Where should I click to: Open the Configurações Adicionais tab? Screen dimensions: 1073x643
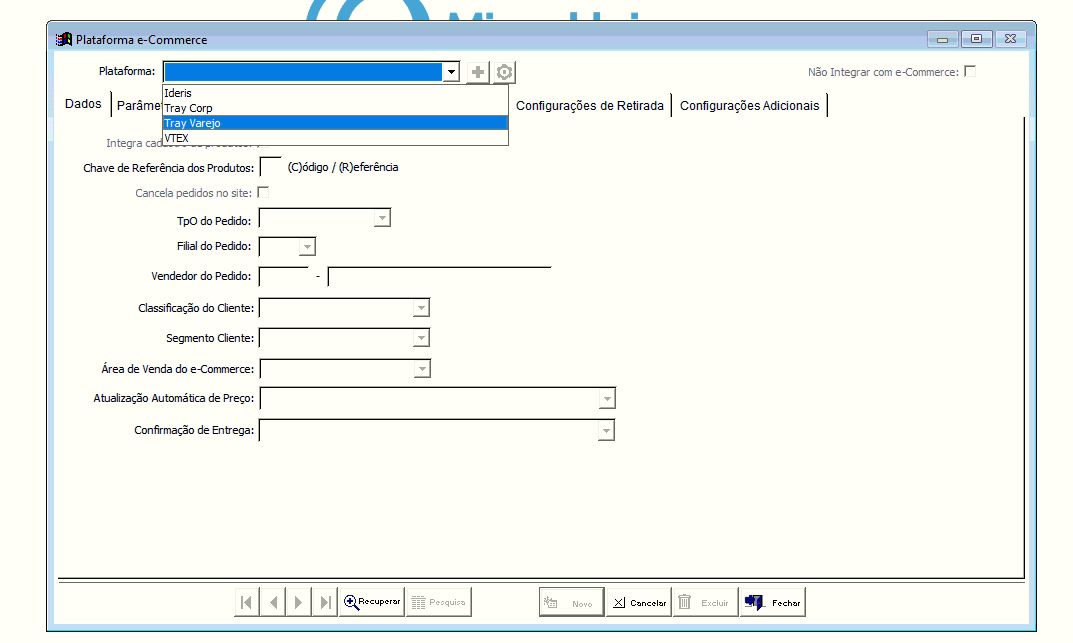click(749, 106)
